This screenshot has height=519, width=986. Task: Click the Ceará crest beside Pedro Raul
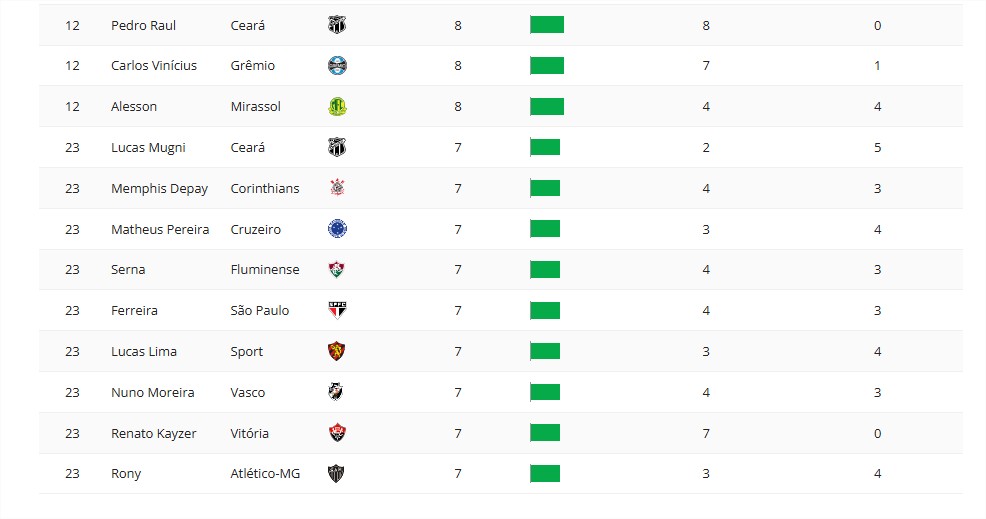pyautogui.click(x=337, y=25)
